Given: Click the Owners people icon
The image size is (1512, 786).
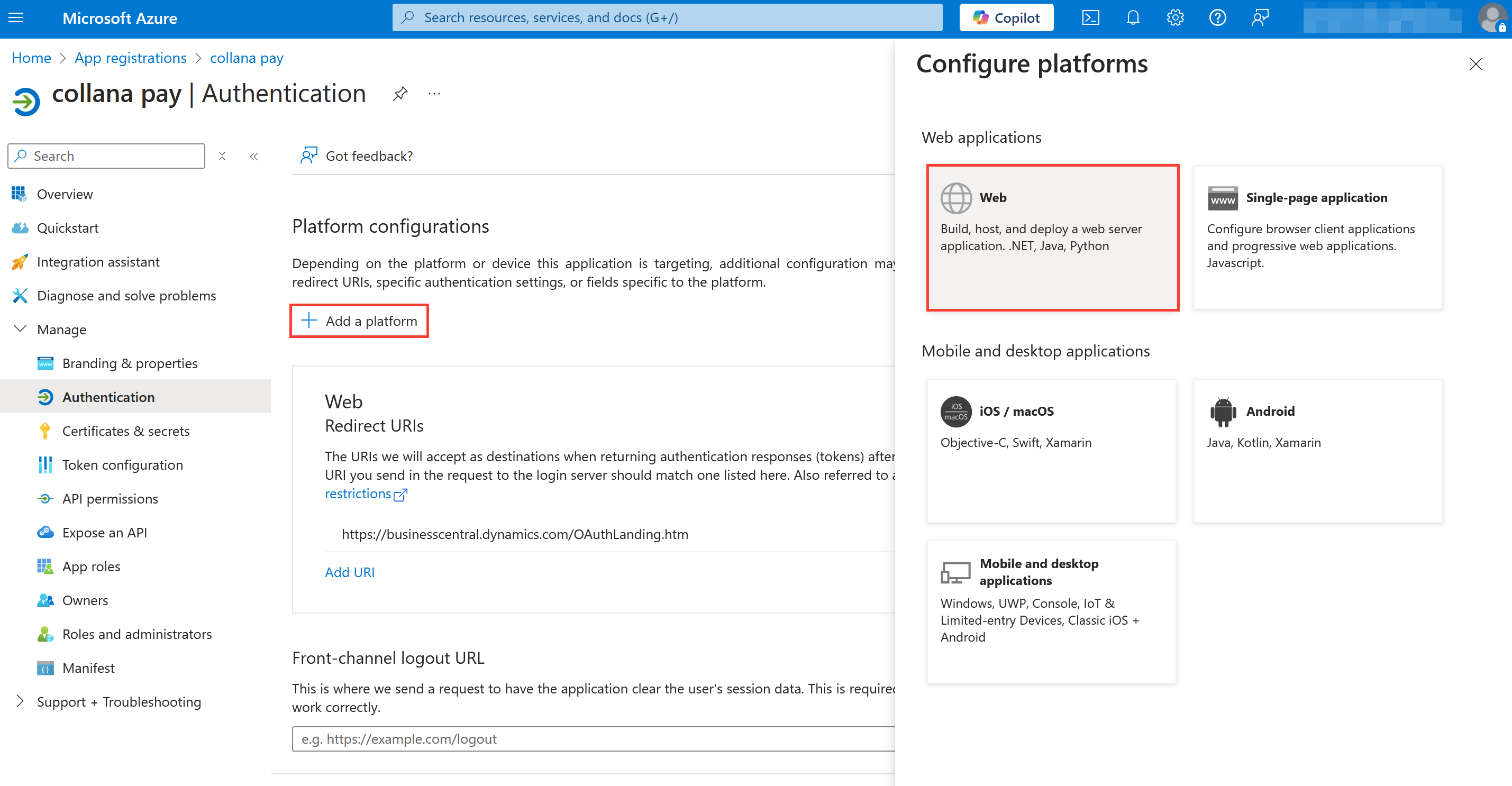Looking at the screenshot, I should 44,600.
